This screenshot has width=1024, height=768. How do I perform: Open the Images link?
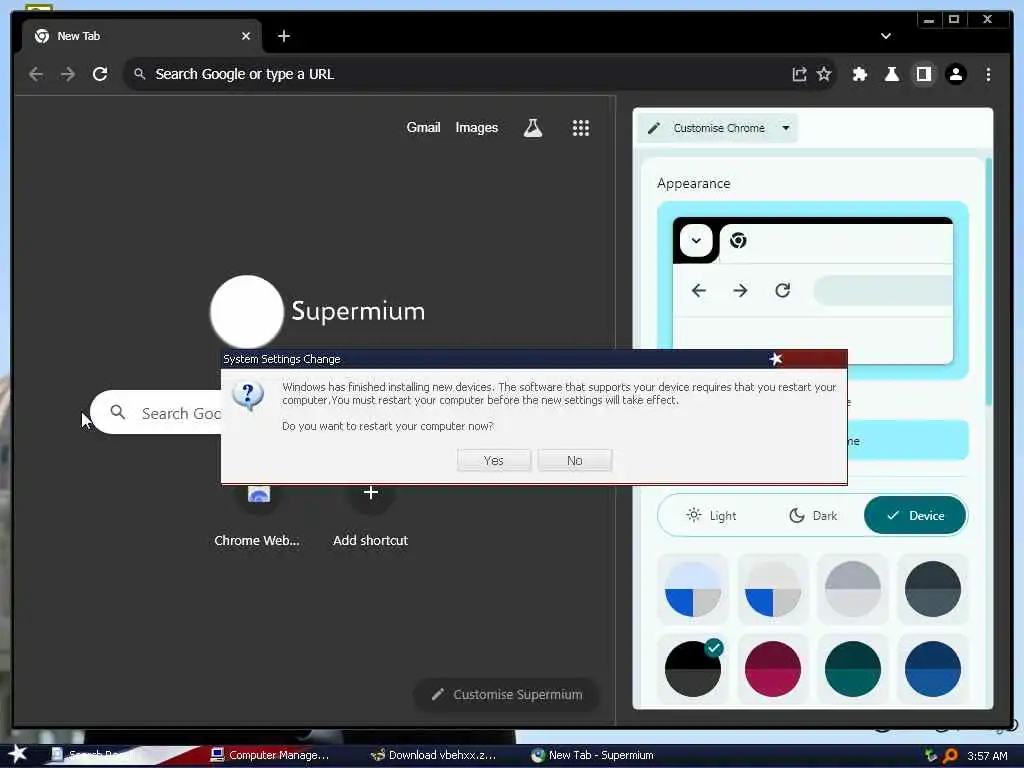click(477, 128)
